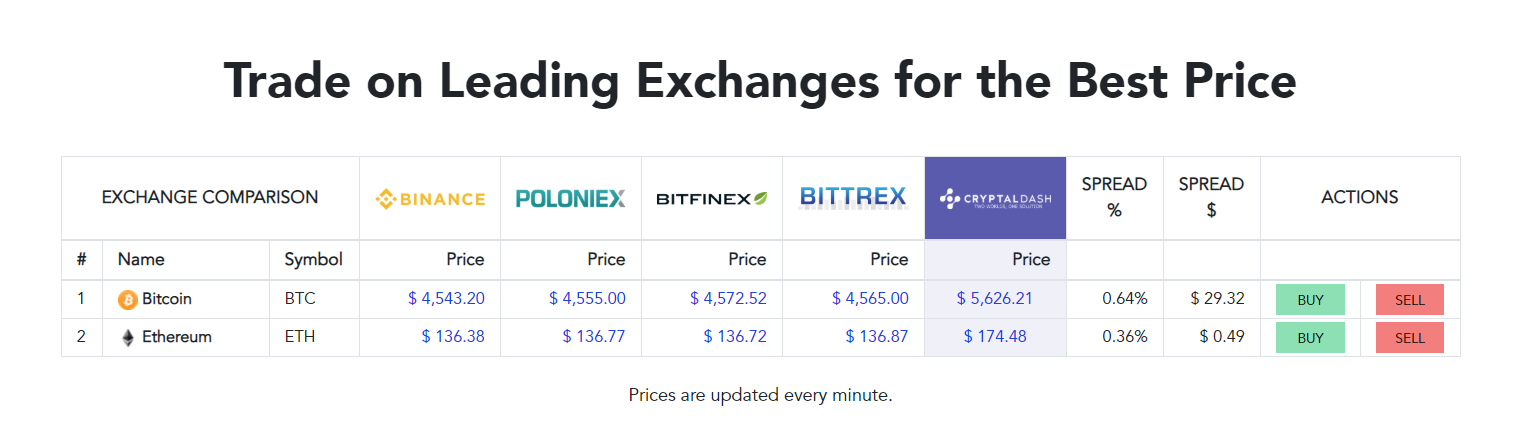The height and width of the screenshot is (444, 1531).
Task: Open Ethereum CryptalDash price $ 174.48
Action: [995, 336]
